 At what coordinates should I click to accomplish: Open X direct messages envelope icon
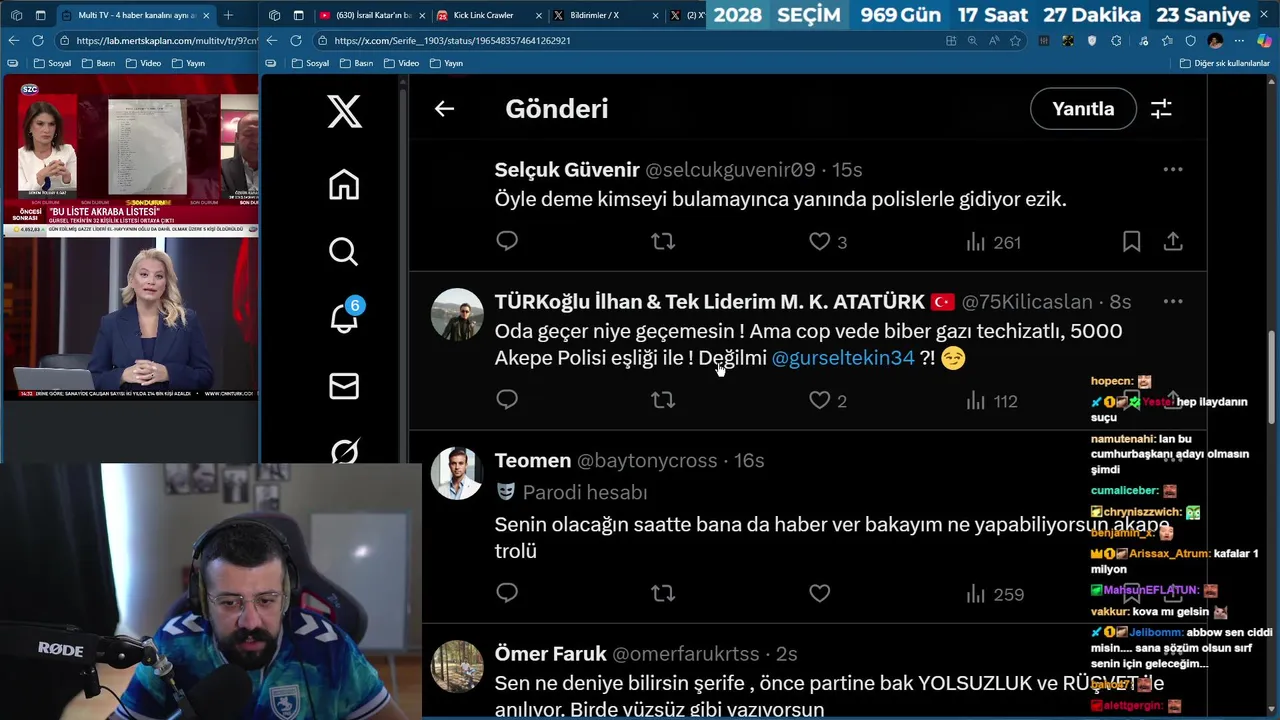344,386
